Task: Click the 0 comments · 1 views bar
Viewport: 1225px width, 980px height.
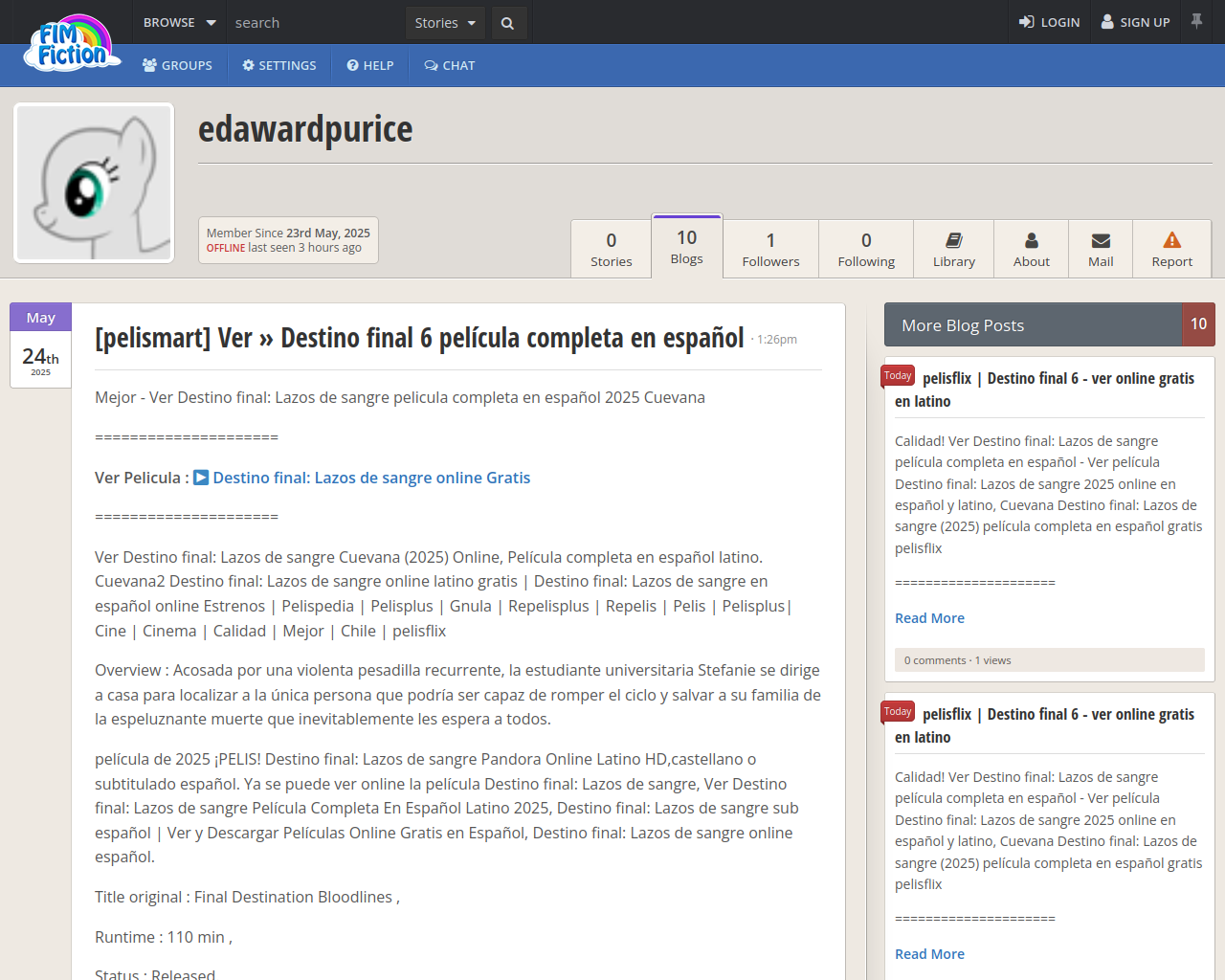Action: point(1050,660)
